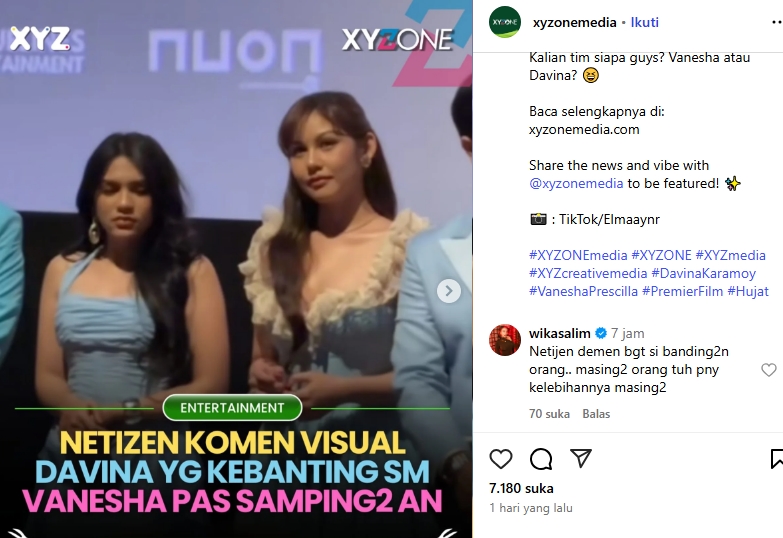Viewport: 783px width, 538px height.
Task: Open the wikasalim avatar picture
Action: click(505, 340)
